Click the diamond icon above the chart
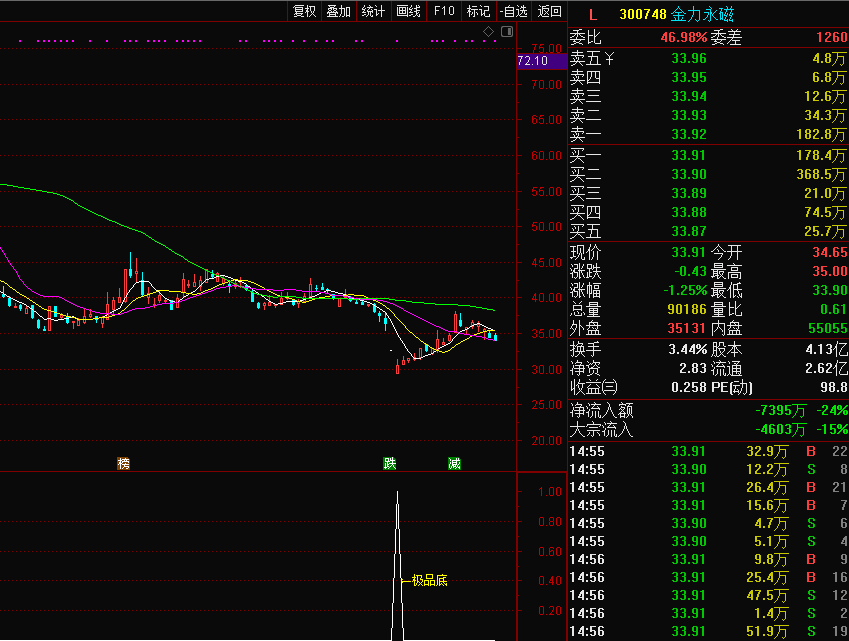The width and height of the screenshot is (849, 641). coord(489,32)
